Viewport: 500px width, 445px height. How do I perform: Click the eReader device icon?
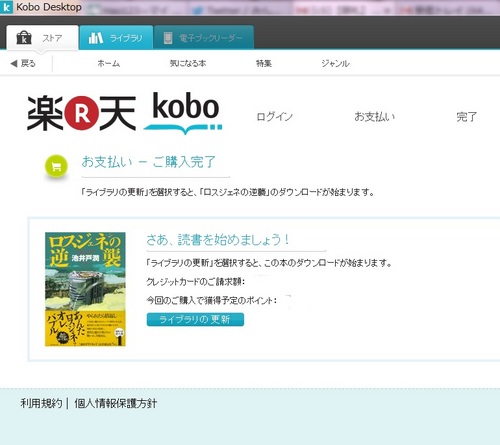point(168,38)
